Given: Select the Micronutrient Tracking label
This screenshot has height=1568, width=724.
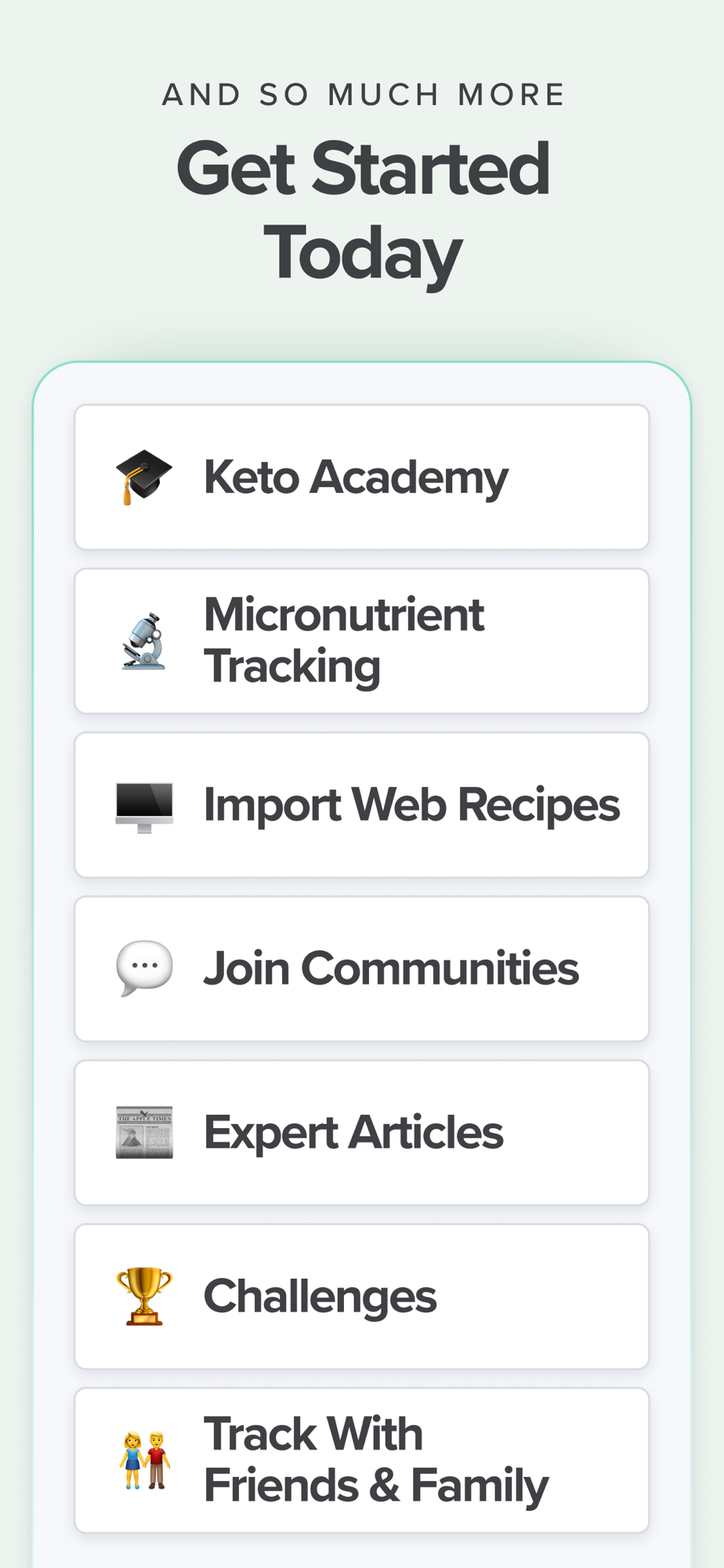Looking at the screenshot, I should coord(344,641).
